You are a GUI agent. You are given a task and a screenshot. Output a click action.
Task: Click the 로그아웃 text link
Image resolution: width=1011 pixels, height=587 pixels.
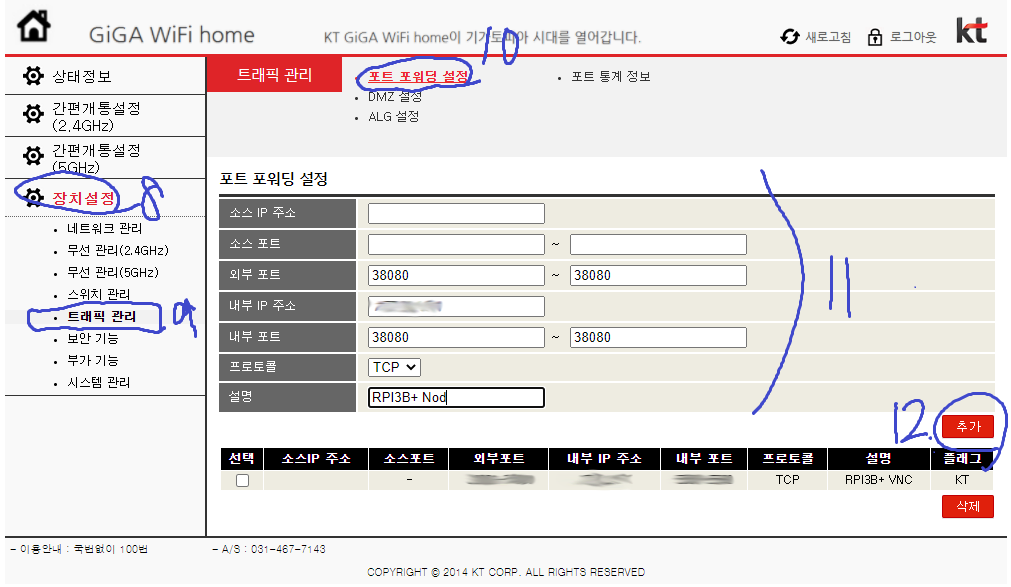tap(913, 37)
